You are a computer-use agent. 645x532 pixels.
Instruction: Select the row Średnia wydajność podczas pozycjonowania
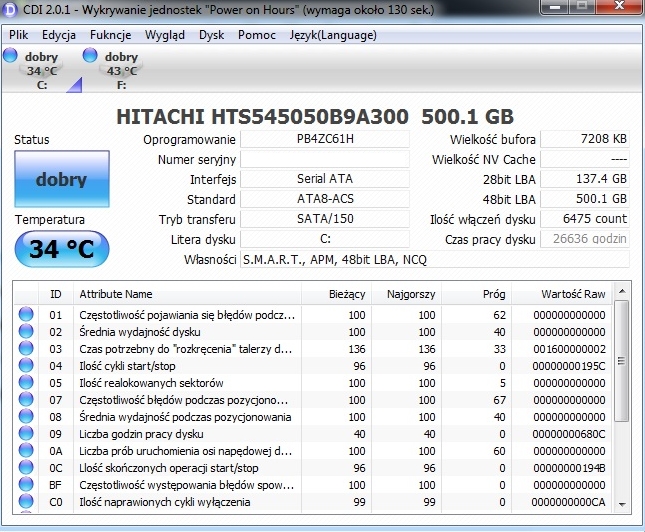313,417
